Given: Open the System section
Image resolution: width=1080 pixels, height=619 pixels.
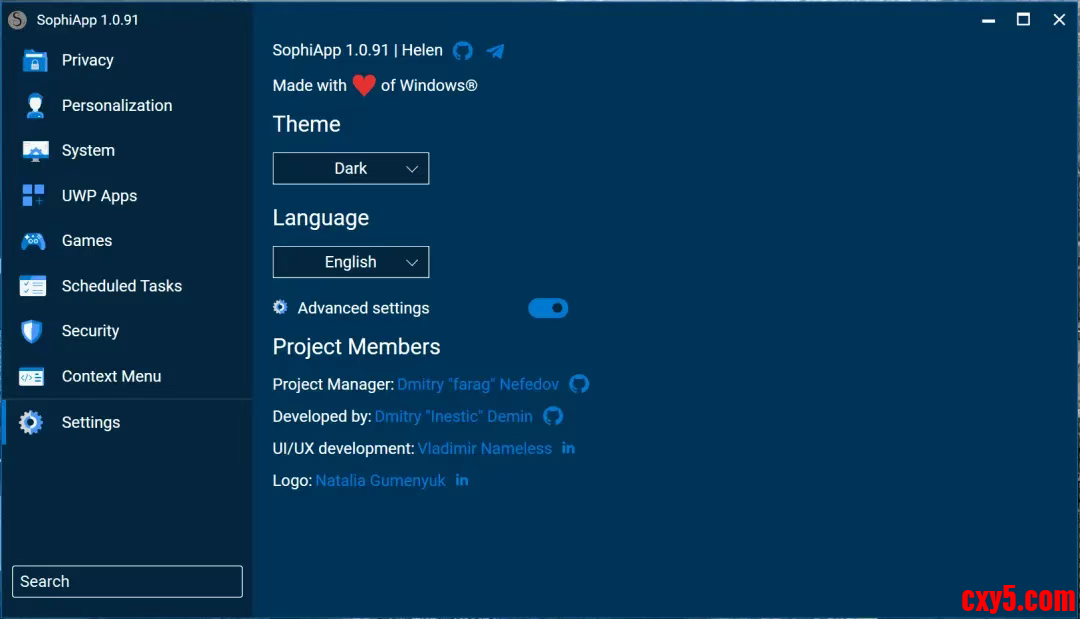Looking at the screenshot, I should coord(88,151).
